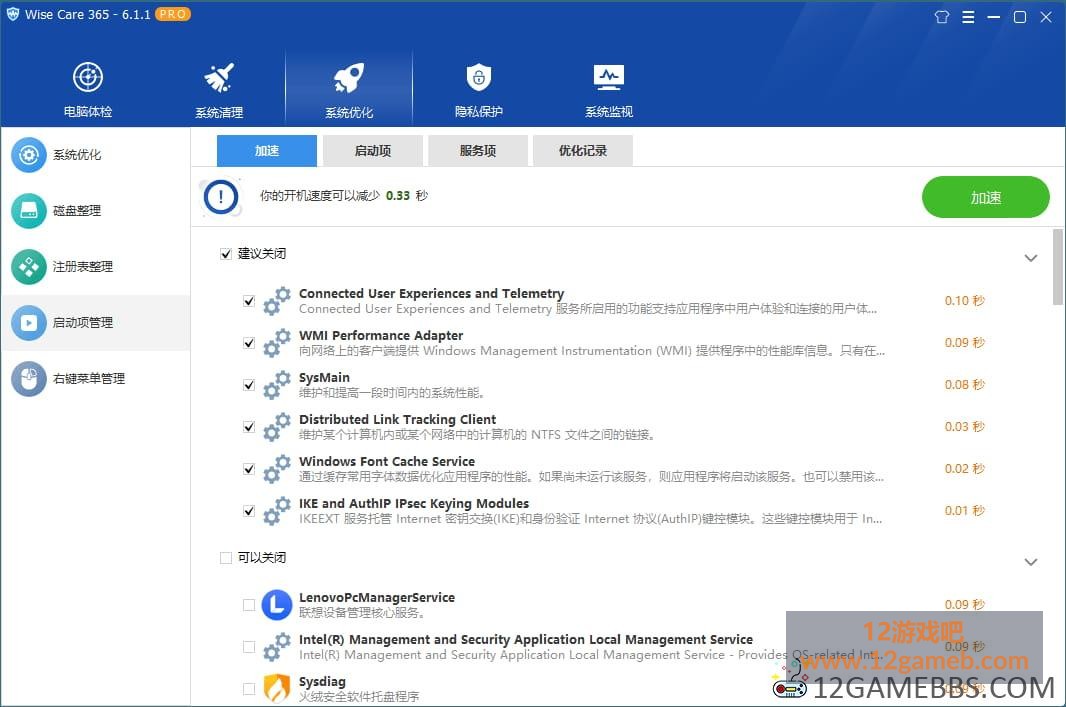Image resolution: width=1066 pixels, height=707 pixels.
Task: Click the 0.10 秒 time value
Action: [x=964, y=300]
